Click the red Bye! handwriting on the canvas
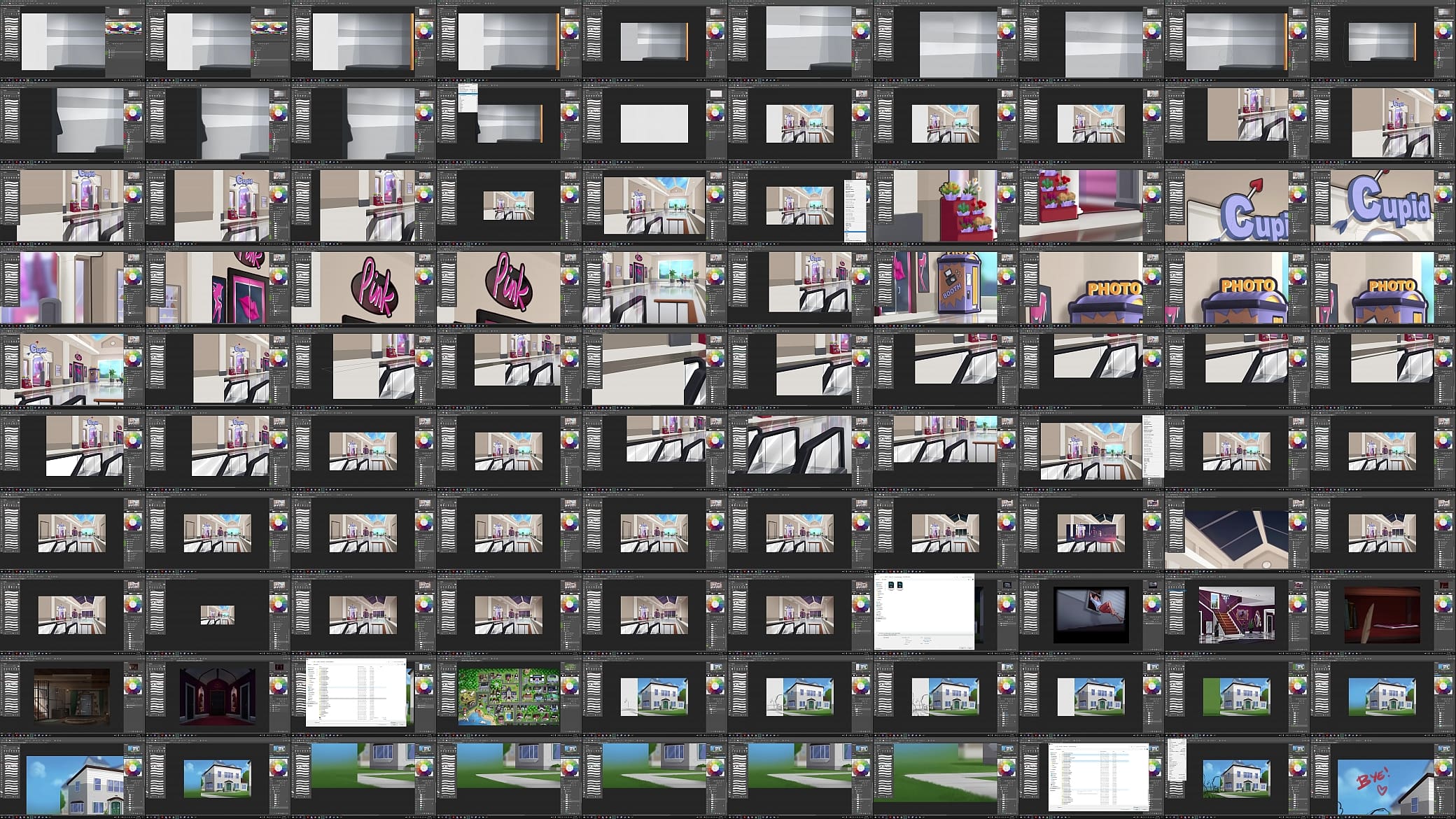The width and height of the screenshot is (1456, 819). [x=1373, y=778]
